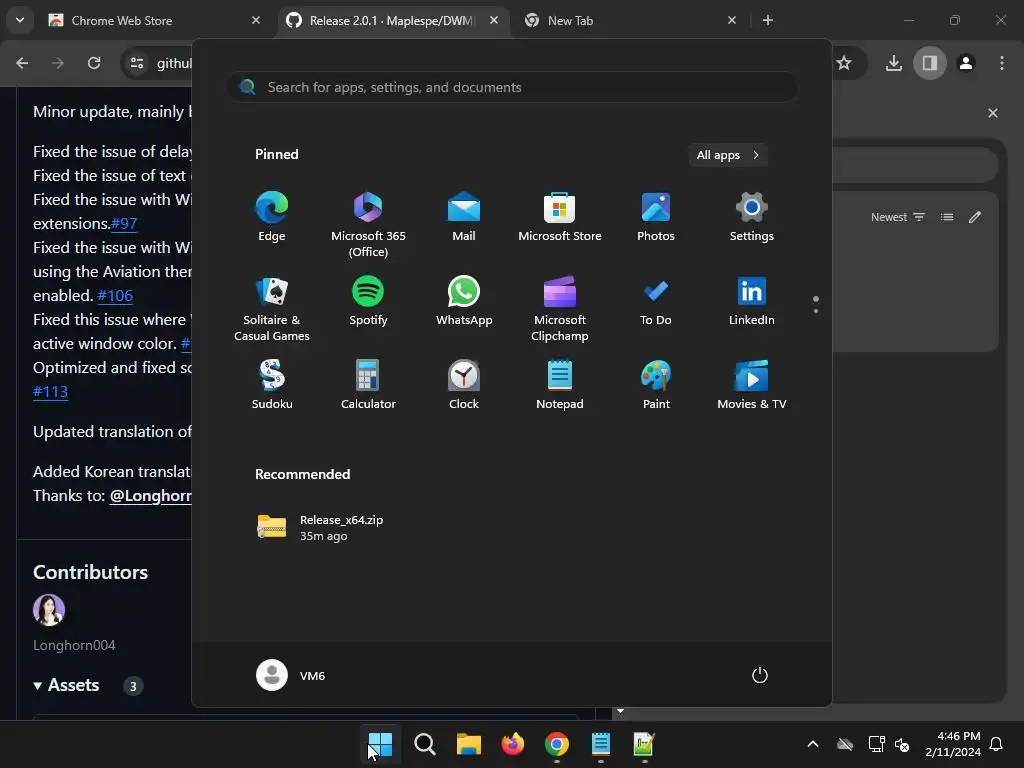Open WhatsApp pinned app

click(464, 301)
